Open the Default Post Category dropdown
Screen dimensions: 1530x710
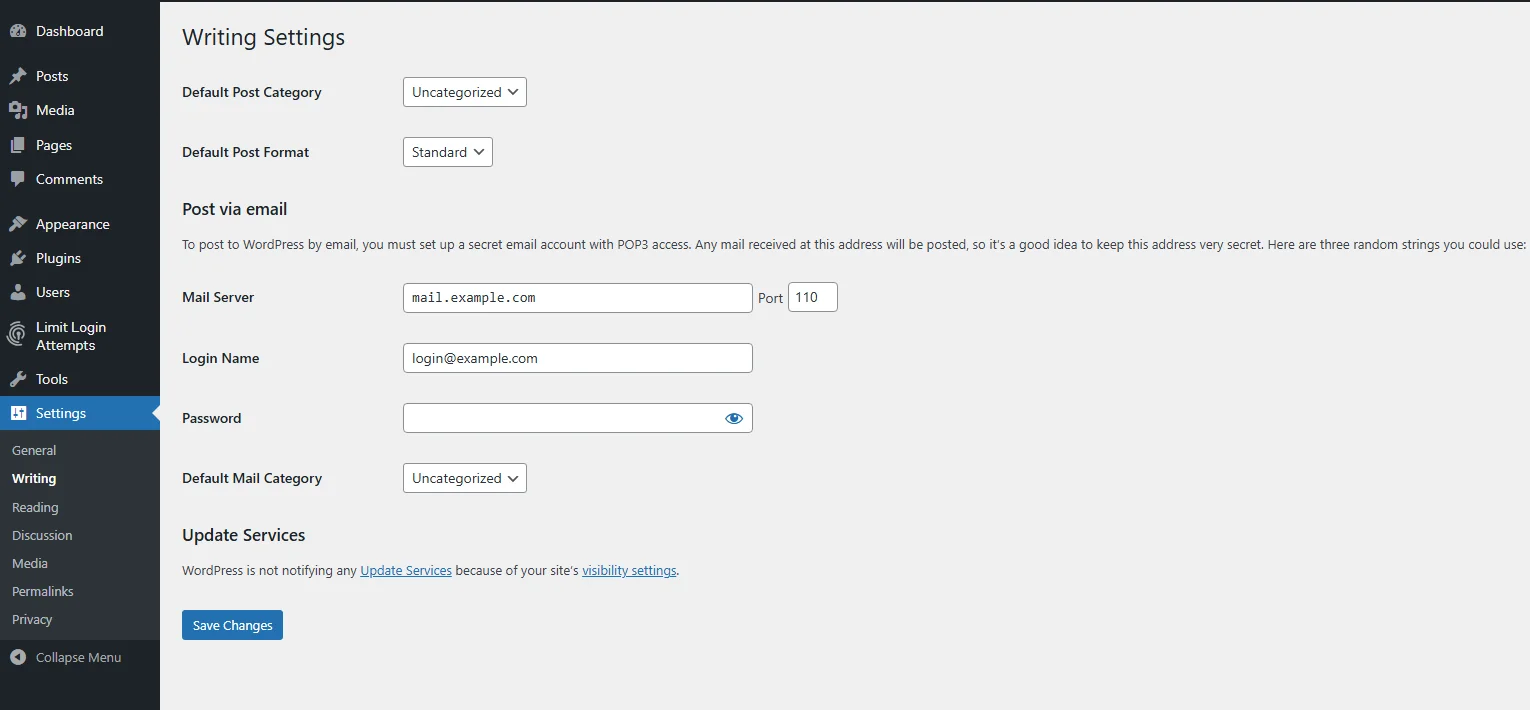464,91
